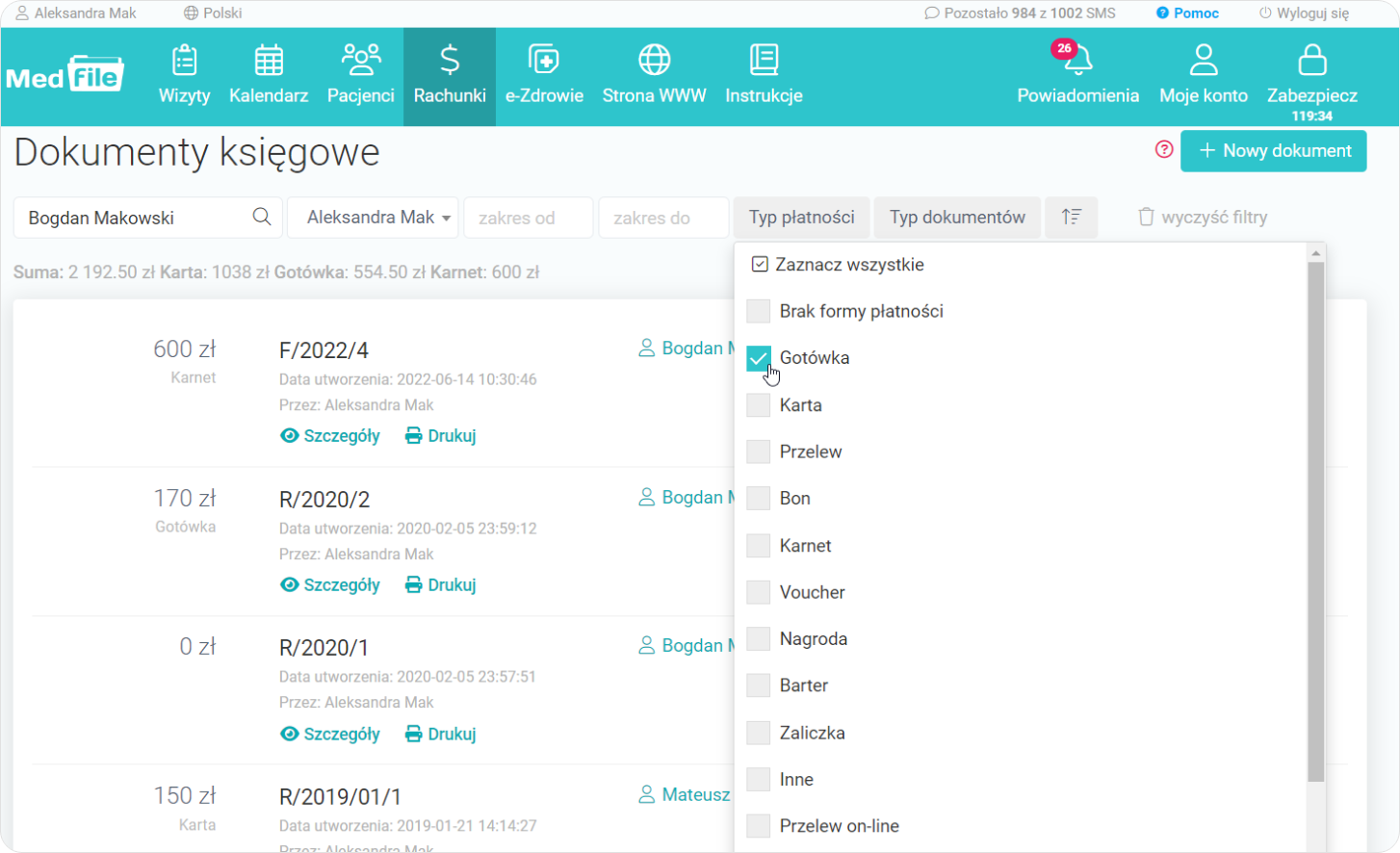Click the Zabezpiecz padlock icon

pyautogui.click(x=1312, y=60)
